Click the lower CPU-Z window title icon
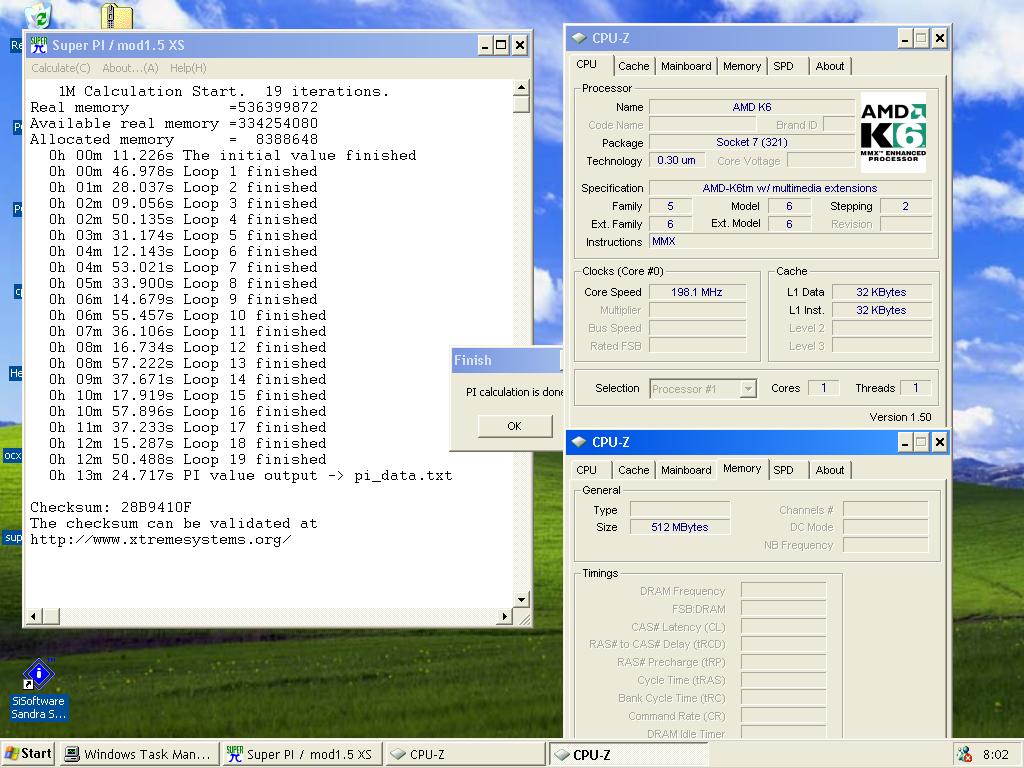Viewport: 1024px width, 768px height. tap(579, 442)
